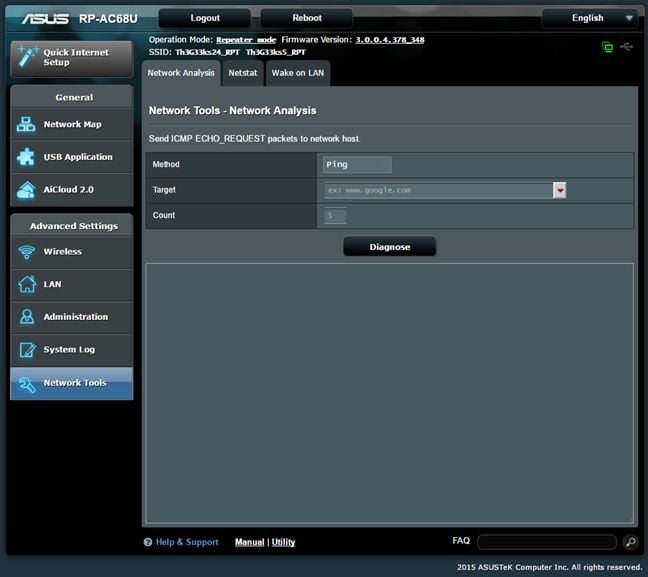Click the USB status icon

click(x=626, y=47)
